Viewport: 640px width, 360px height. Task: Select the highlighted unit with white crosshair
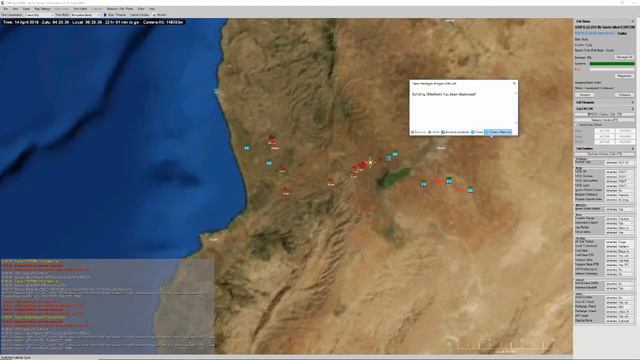coord(370,162)
